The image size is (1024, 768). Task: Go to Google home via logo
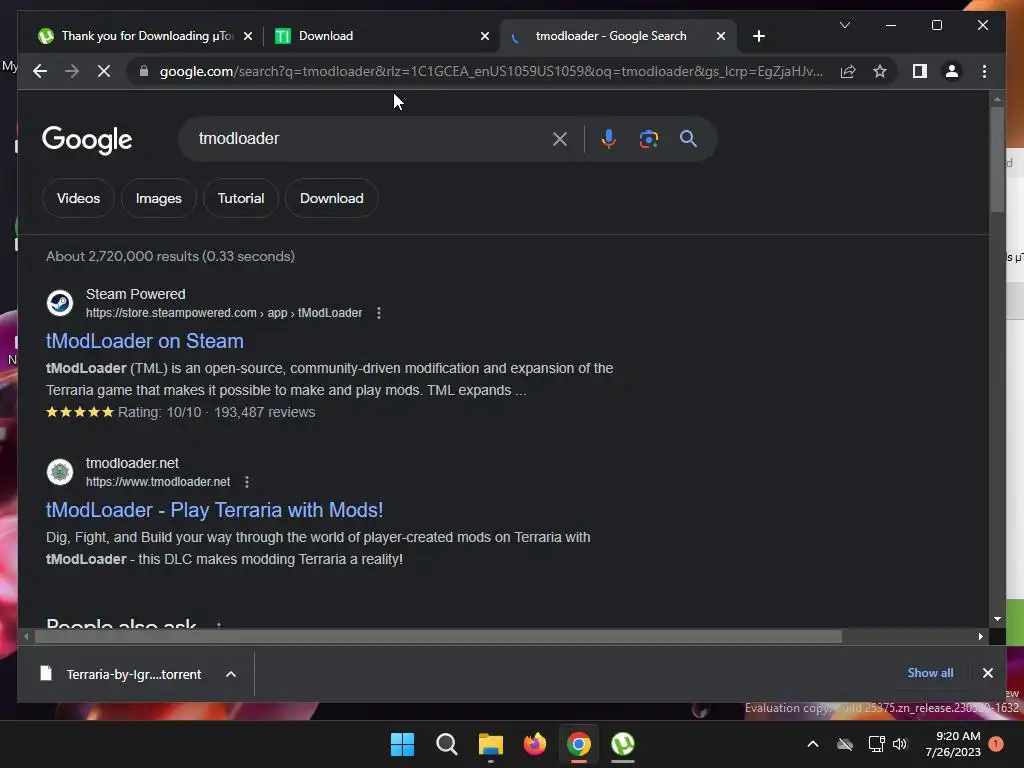(x=87, y=140)
